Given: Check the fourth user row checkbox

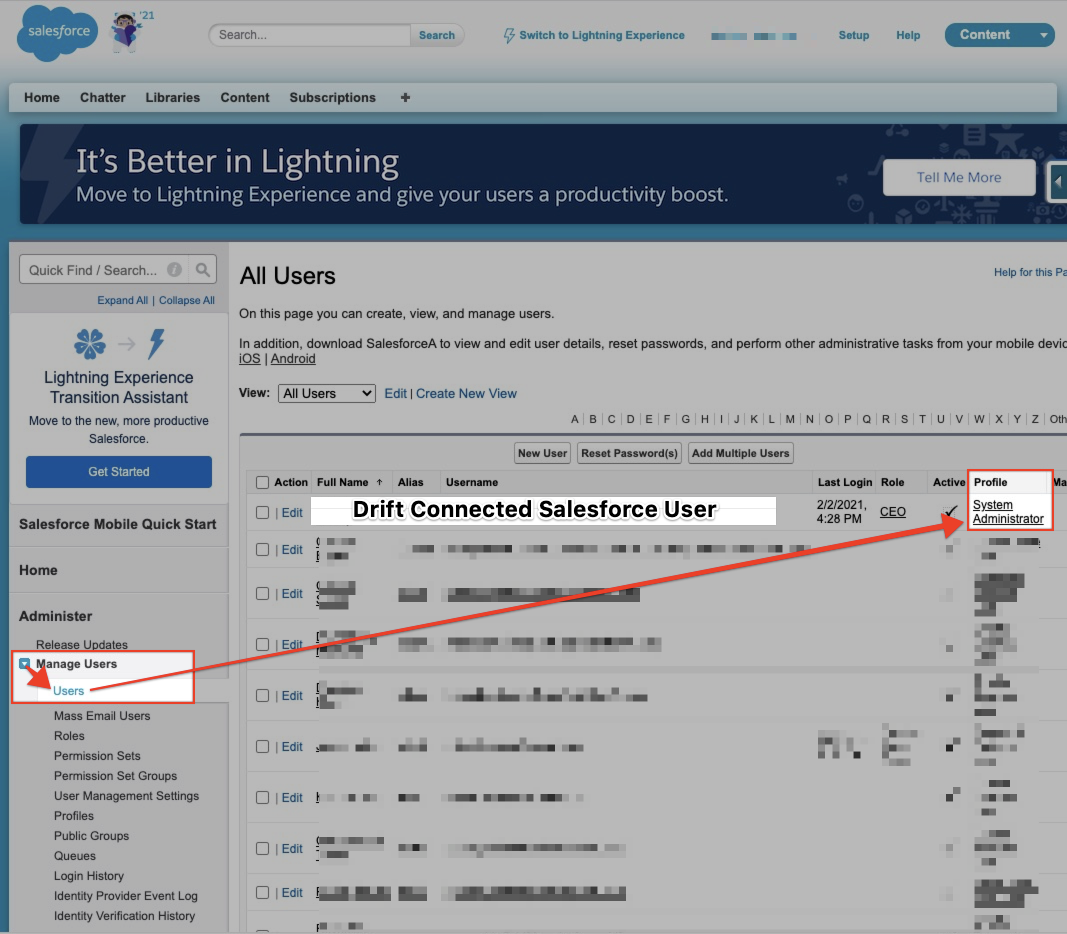Looking at the screenshot, I should (262, 644).
